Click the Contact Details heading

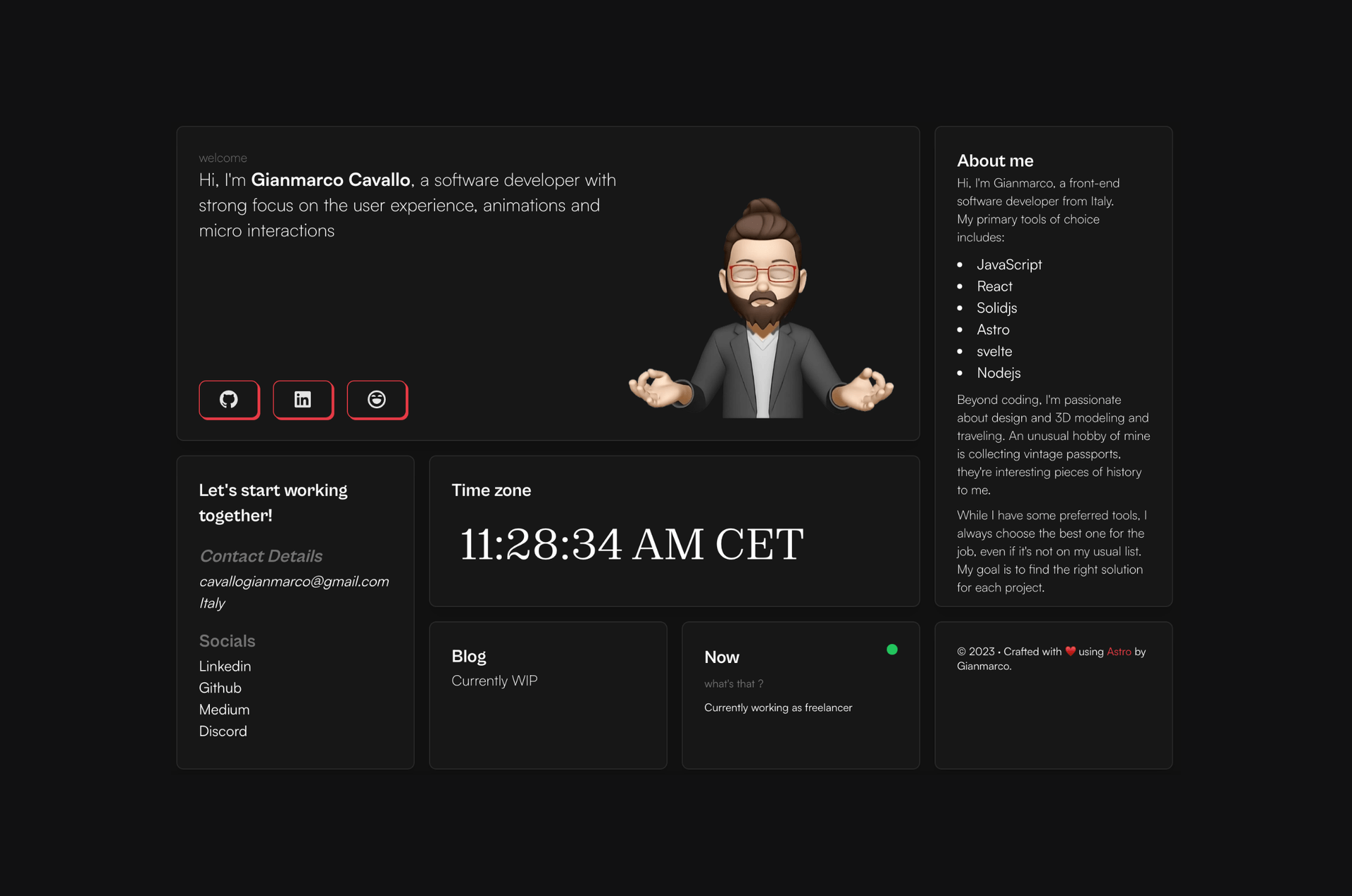pyautogui.click(x=261, y=556)
